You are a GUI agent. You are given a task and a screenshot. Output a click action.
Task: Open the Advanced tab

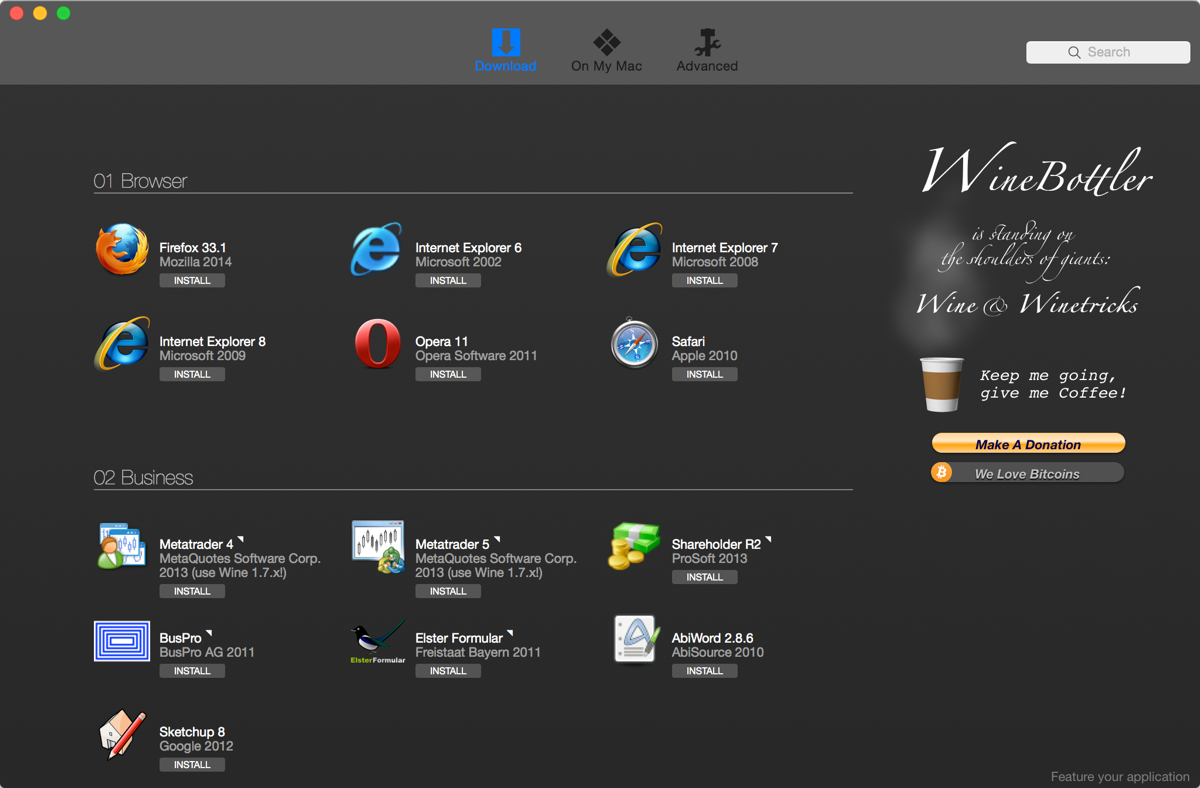[707, 50]
